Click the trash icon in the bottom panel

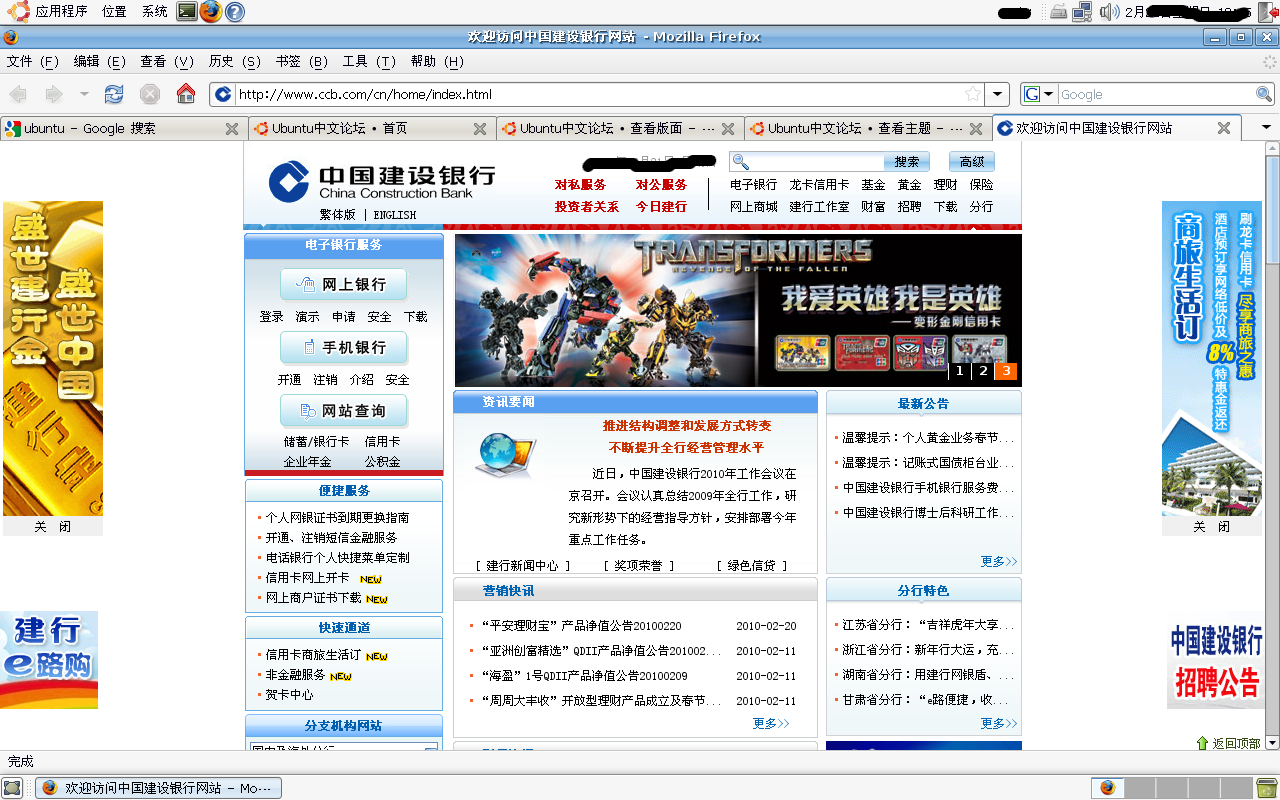1267,787
